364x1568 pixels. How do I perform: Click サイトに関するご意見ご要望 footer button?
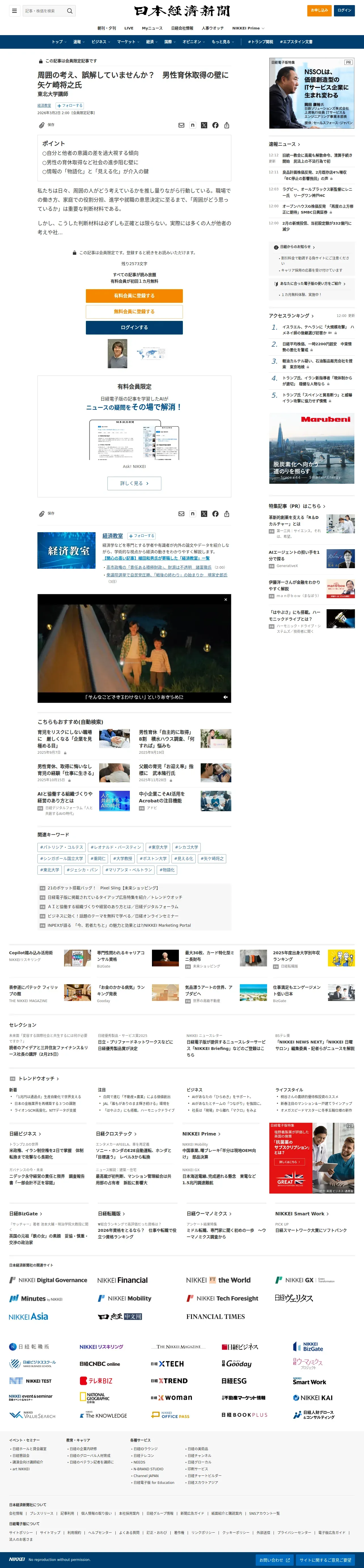tap(326, 1560)
